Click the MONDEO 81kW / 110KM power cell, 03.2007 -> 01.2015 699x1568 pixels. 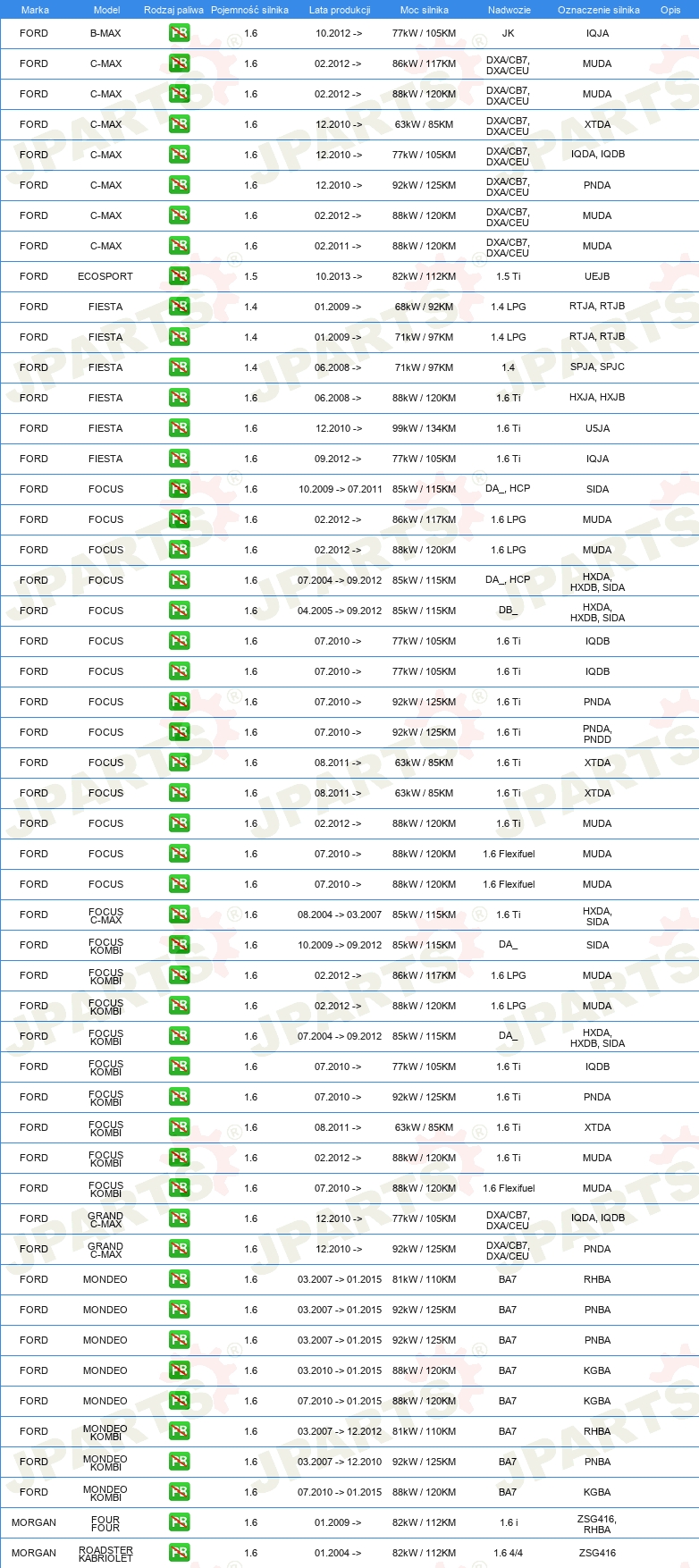click(425, 1280)
